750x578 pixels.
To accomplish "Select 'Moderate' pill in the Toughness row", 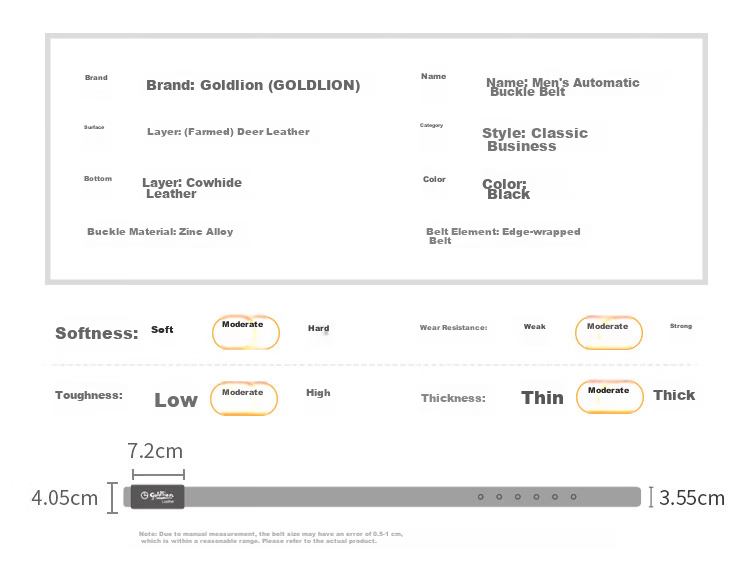I will coord(244,398).
